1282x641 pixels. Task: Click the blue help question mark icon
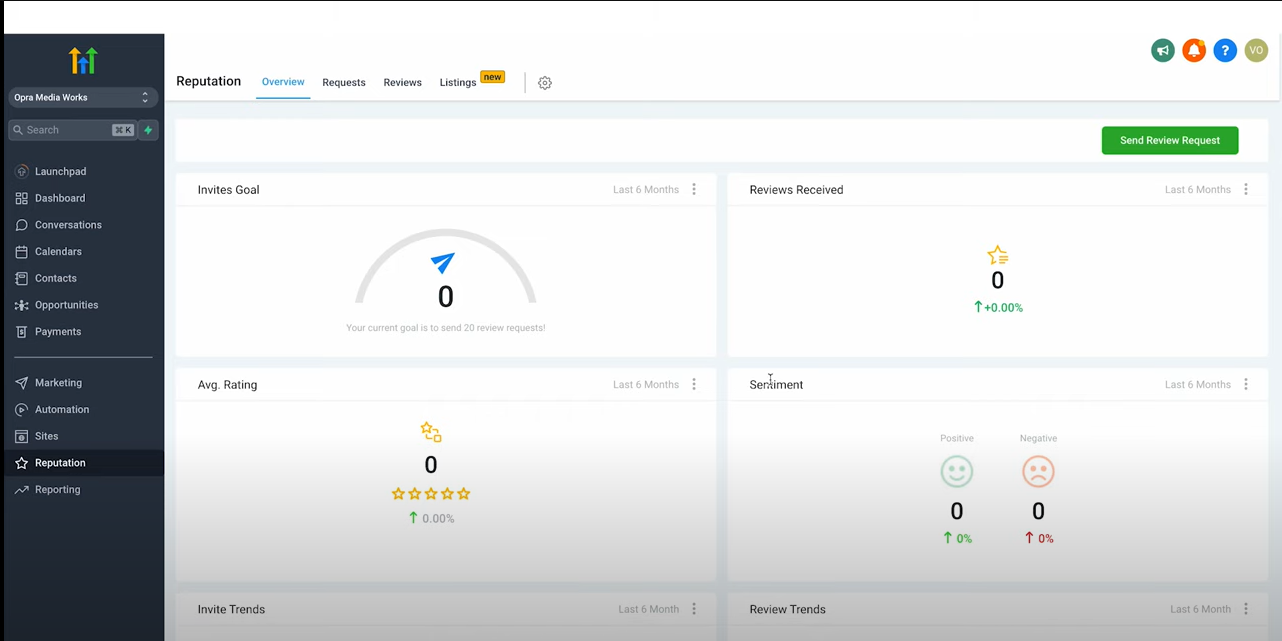pyautogui.click(x=1225, y=50)
